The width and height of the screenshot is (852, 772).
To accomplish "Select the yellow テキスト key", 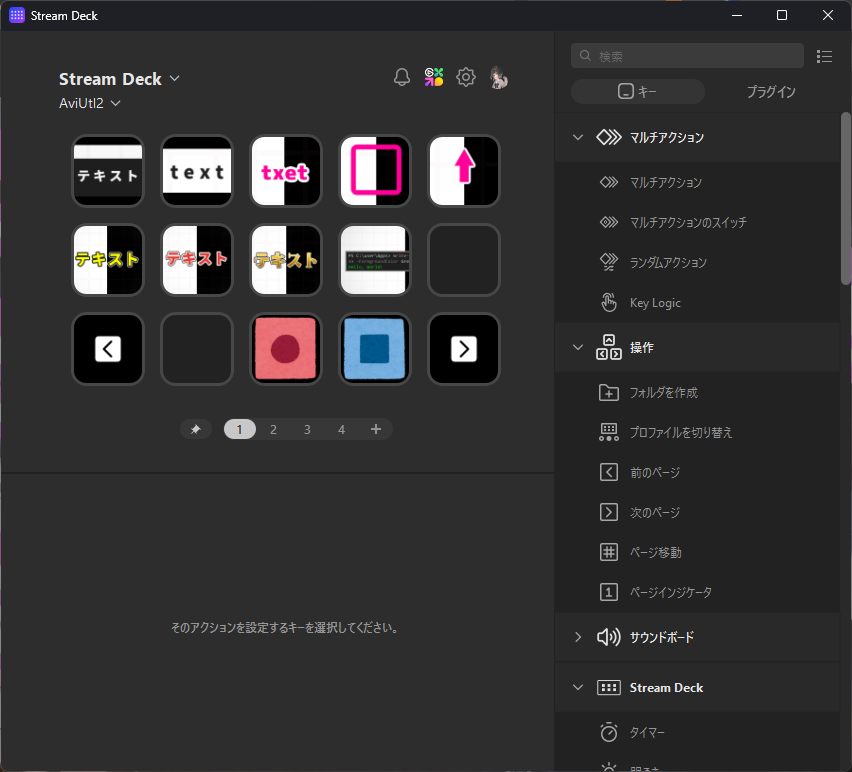I will tap(108, 260).
